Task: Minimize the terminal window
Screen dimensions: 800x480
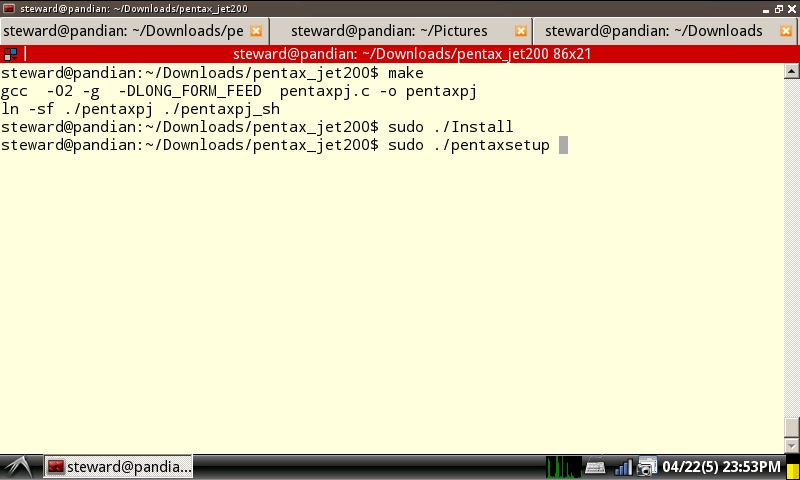Action: [x=766, y=9]
